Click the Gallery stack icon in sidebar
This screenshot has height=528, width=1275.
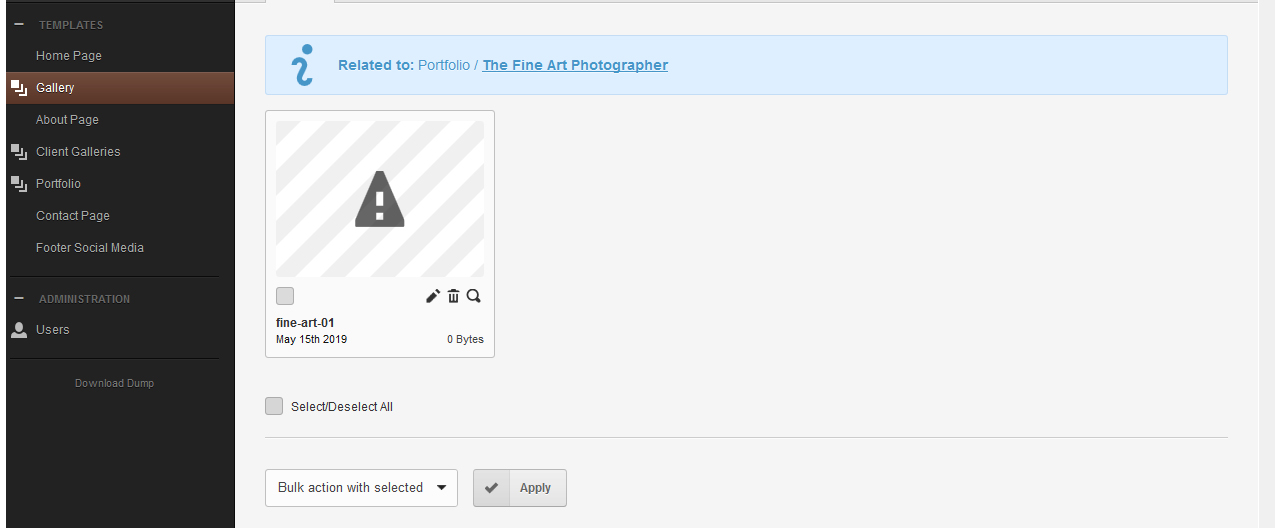[x=19, y=88]
